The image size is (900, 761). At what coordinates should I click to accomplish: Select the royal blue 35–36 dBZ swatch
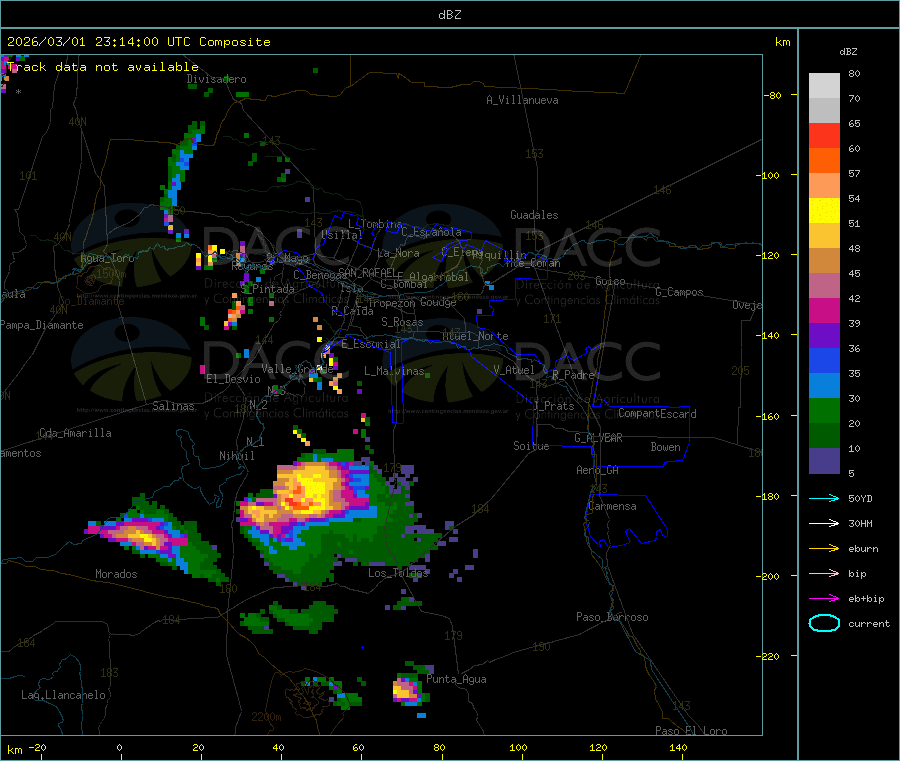tap(824, 361)
